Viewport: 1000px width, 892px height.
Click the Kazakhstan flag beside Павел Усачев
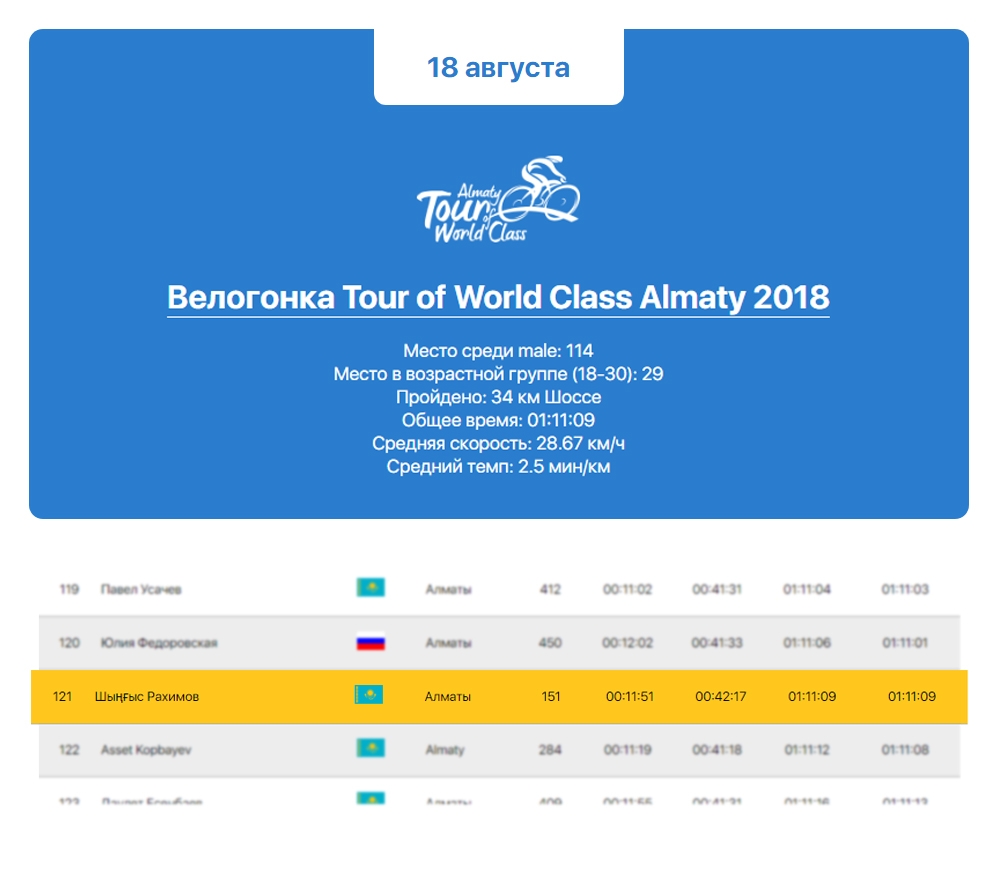coord(370,588)
